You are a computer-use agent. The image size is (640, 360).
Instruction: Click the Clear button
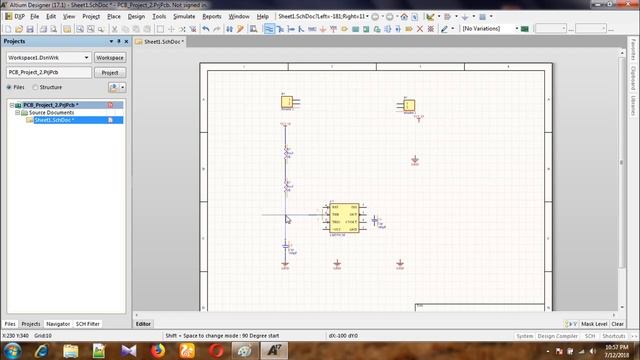click(x=617, y=324)
